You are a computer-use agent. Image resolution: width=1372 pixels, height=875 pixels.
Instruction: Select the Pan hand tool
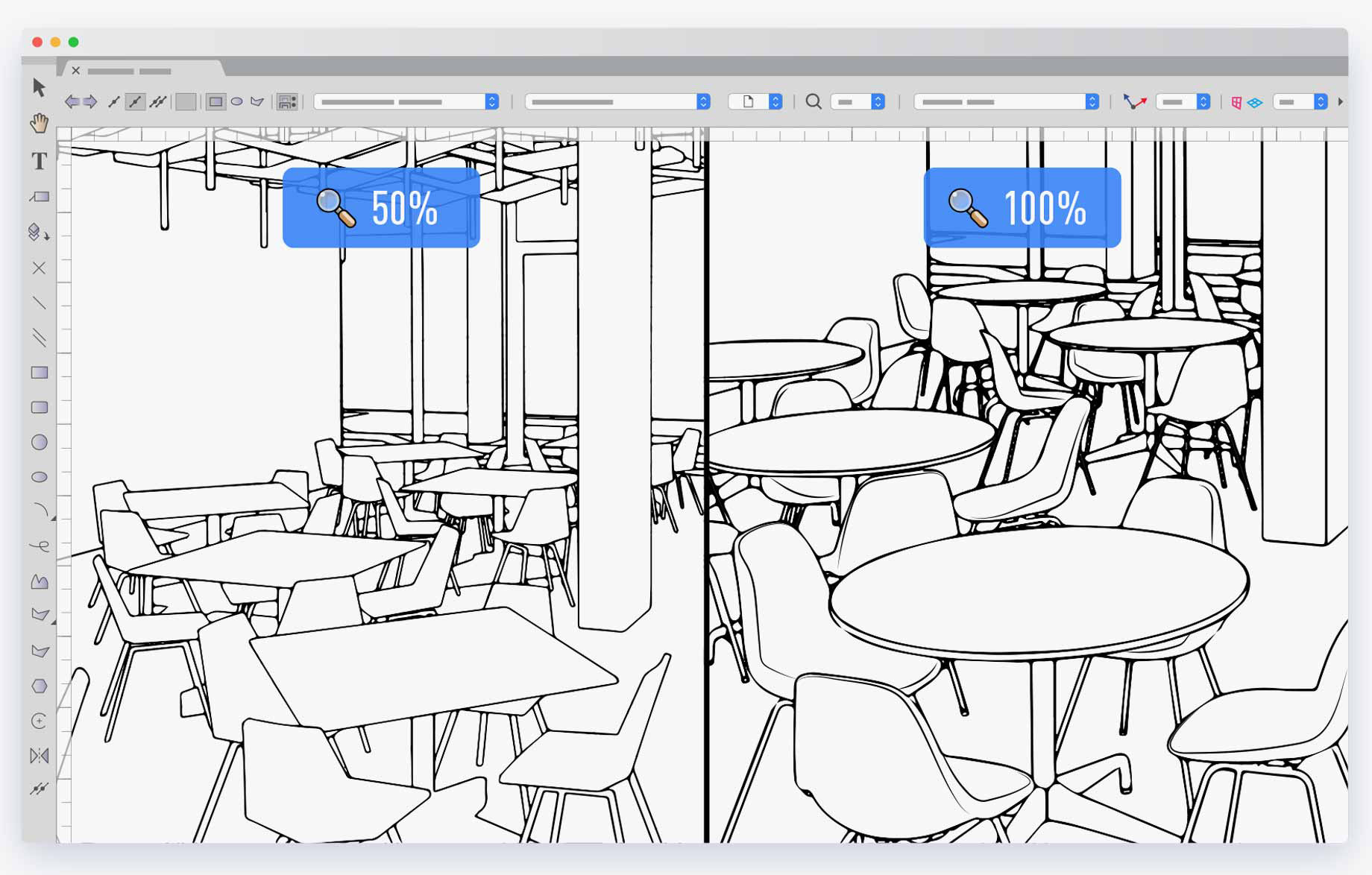(x=39, y=123)
